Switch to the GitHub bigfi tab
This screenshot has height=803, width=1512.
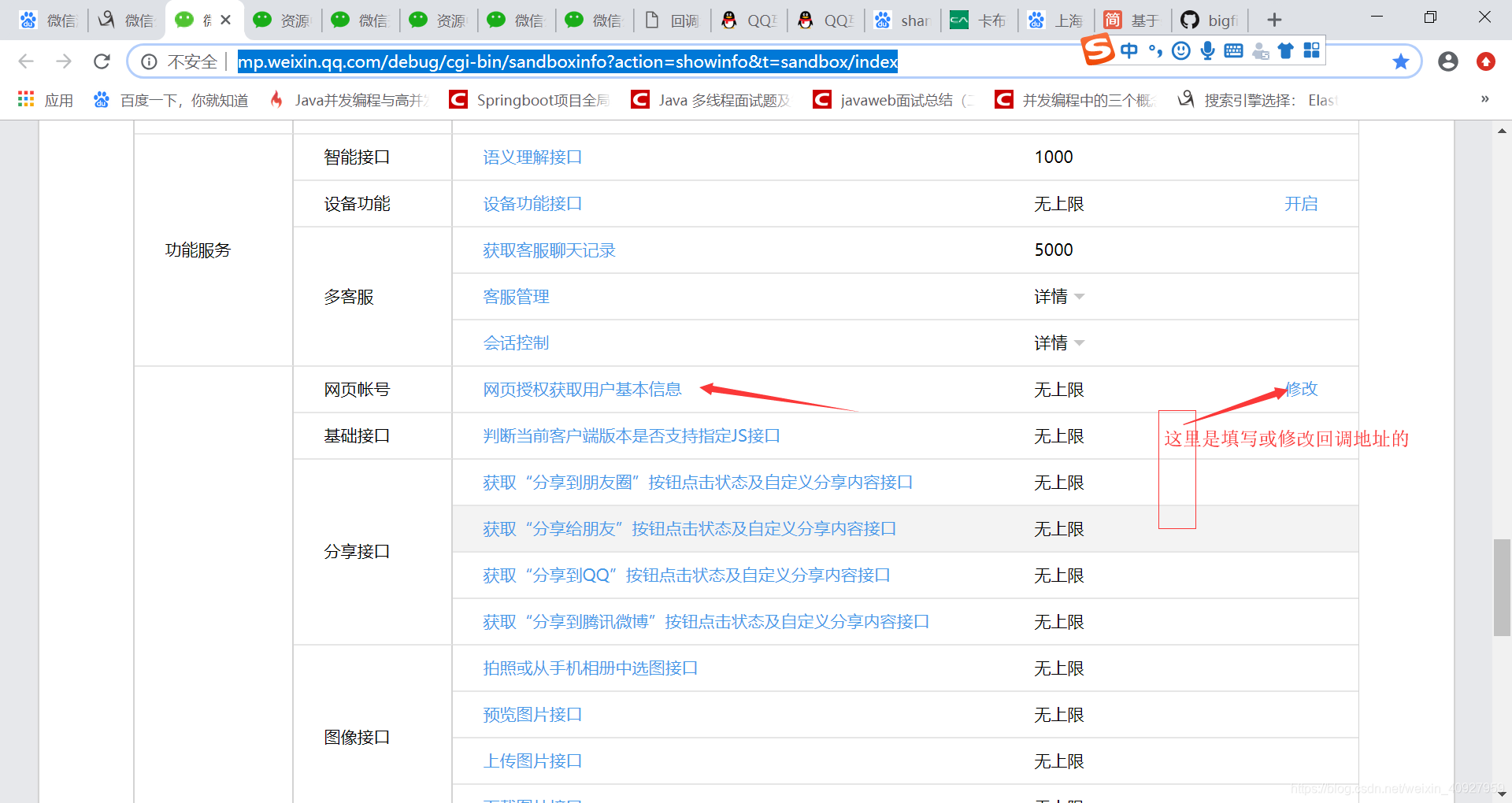point(1210,20)
